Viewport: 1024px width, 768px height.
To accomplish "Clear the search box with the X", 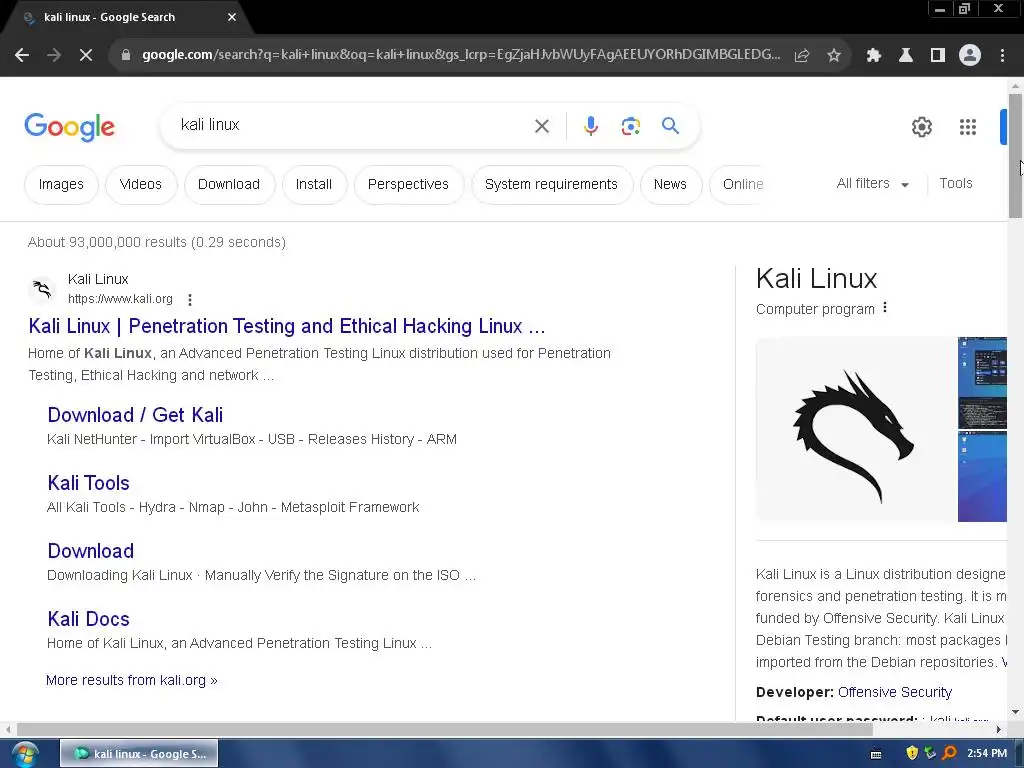I will (542, 126).
